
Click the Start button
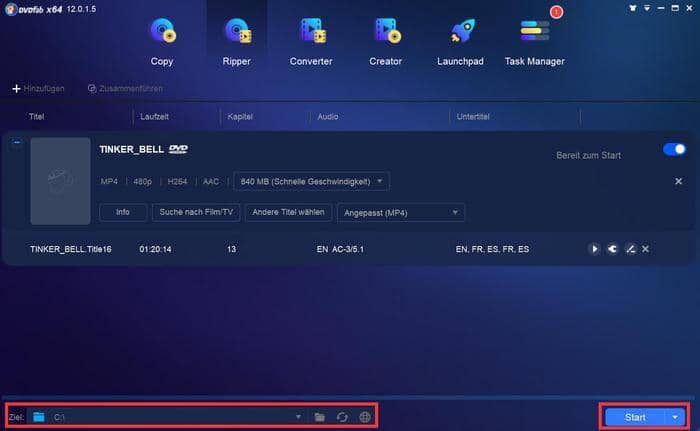pyautogui.click(x=635, y=417)
